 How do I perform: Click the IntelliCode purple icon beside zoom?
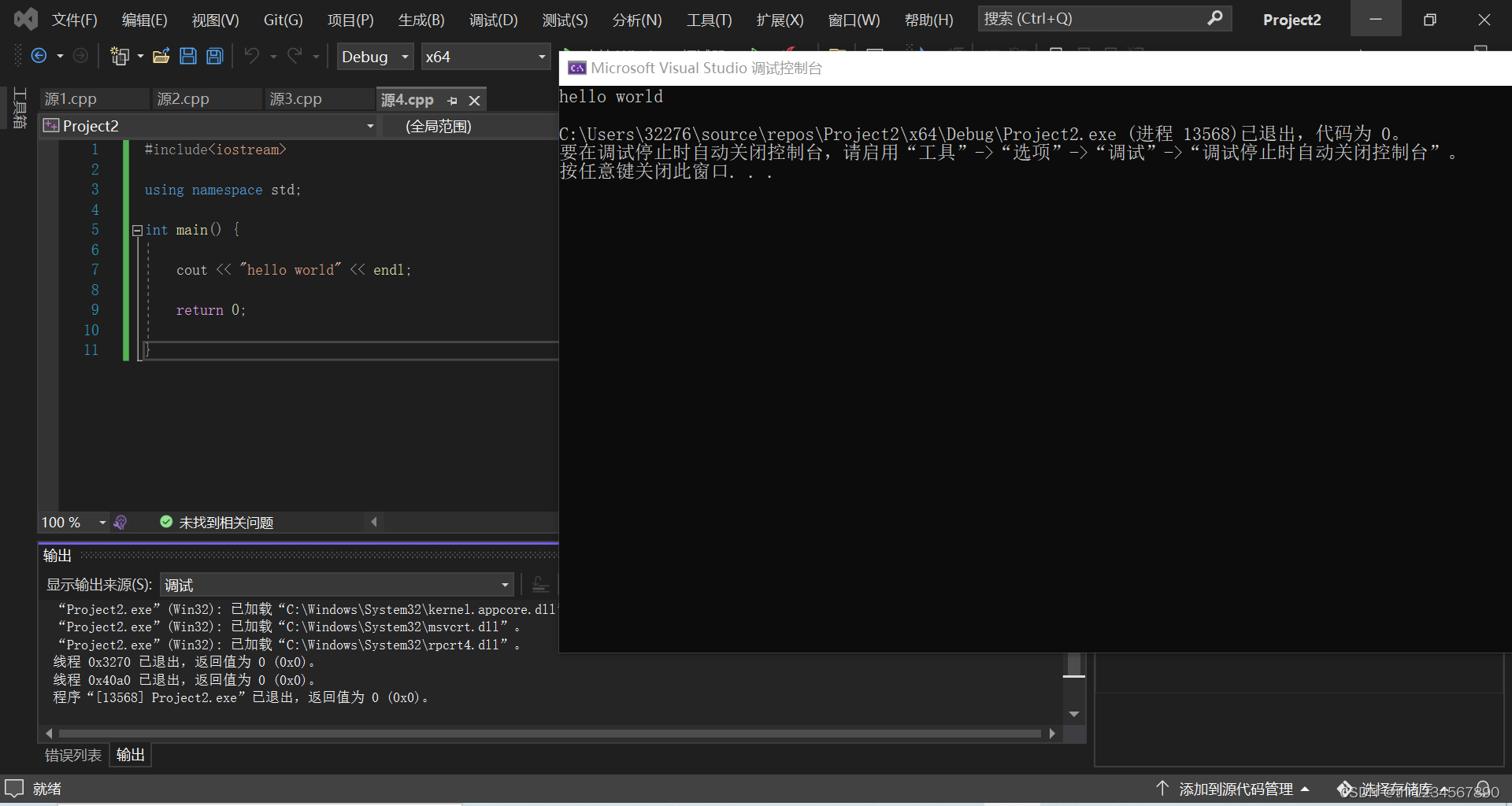click(x=120, y=522)
